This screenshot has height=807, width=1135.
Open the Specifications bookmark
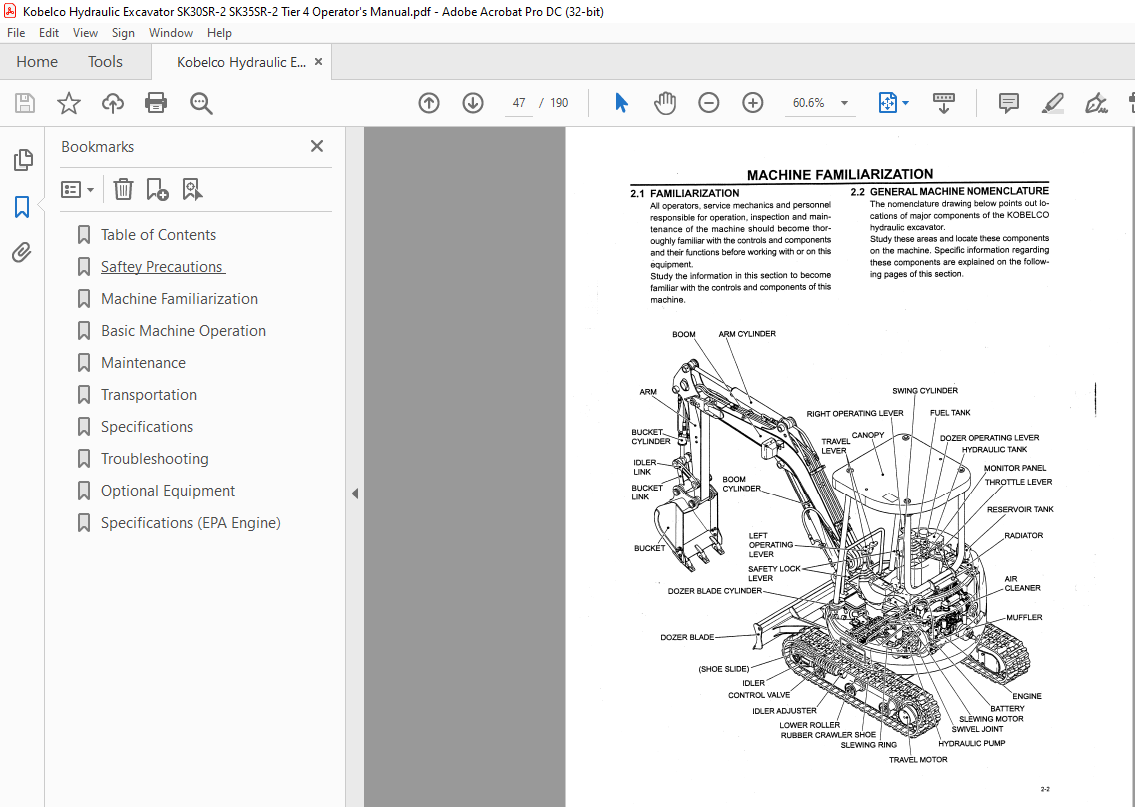(147, 426)
